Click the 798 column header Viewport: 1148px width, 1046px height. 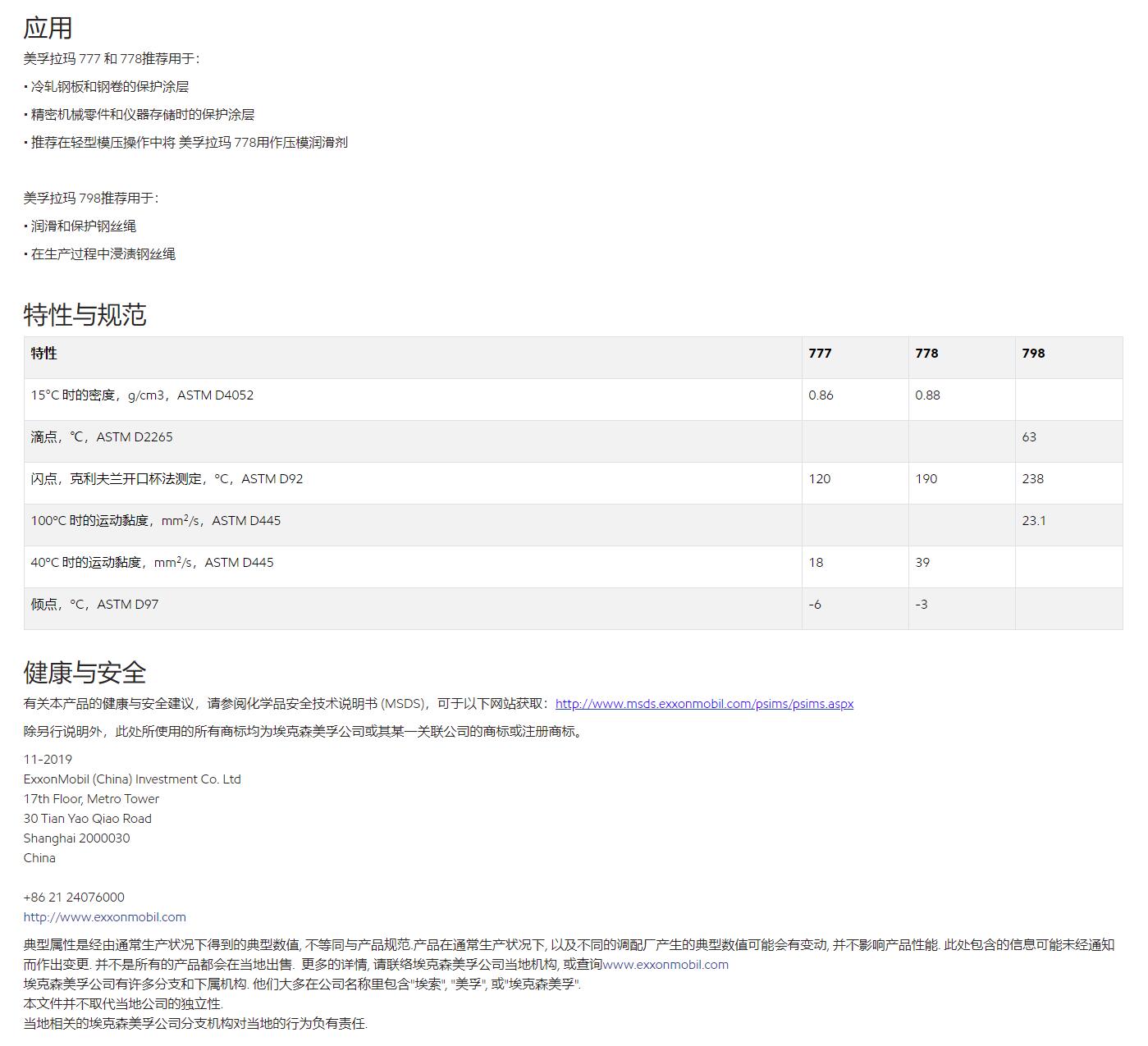tap(1033, 354)
